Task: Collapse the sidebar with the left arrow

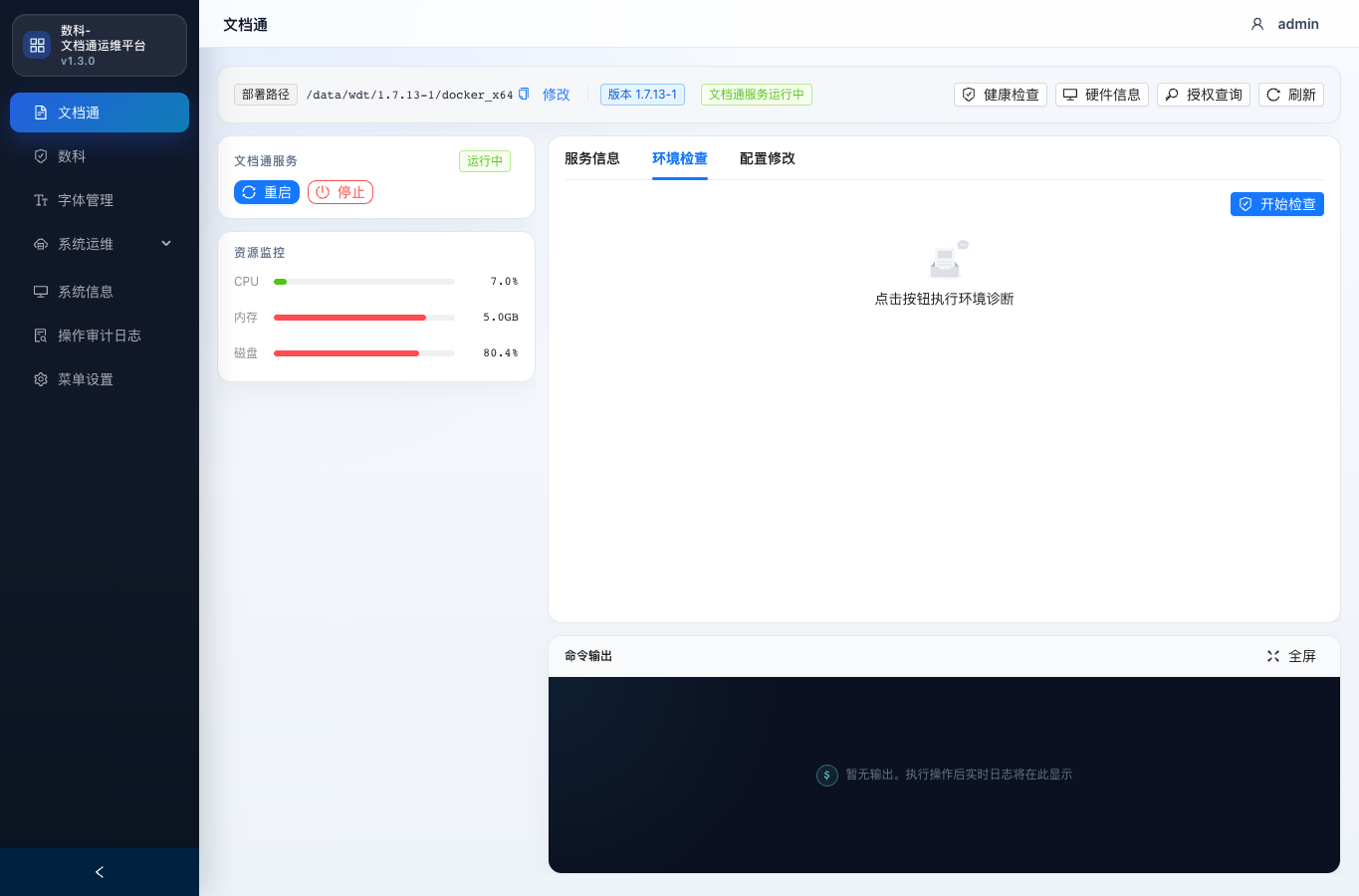Action: point(100,872)
